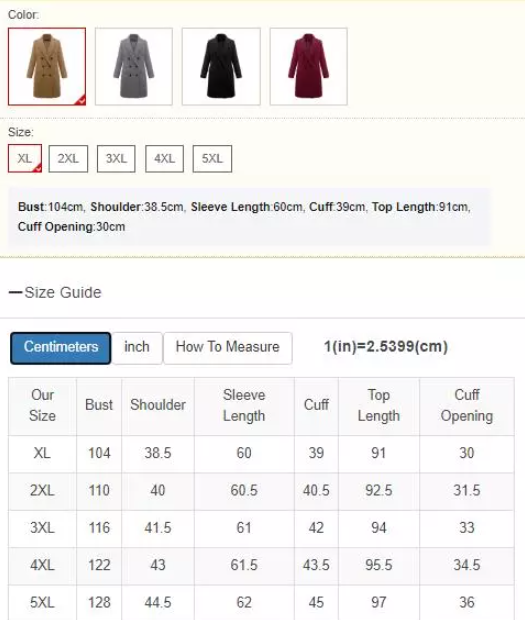This screenshot has height=620, width=525.
Task: Open the How To Measure tab
Action: (x=228, y=348)
